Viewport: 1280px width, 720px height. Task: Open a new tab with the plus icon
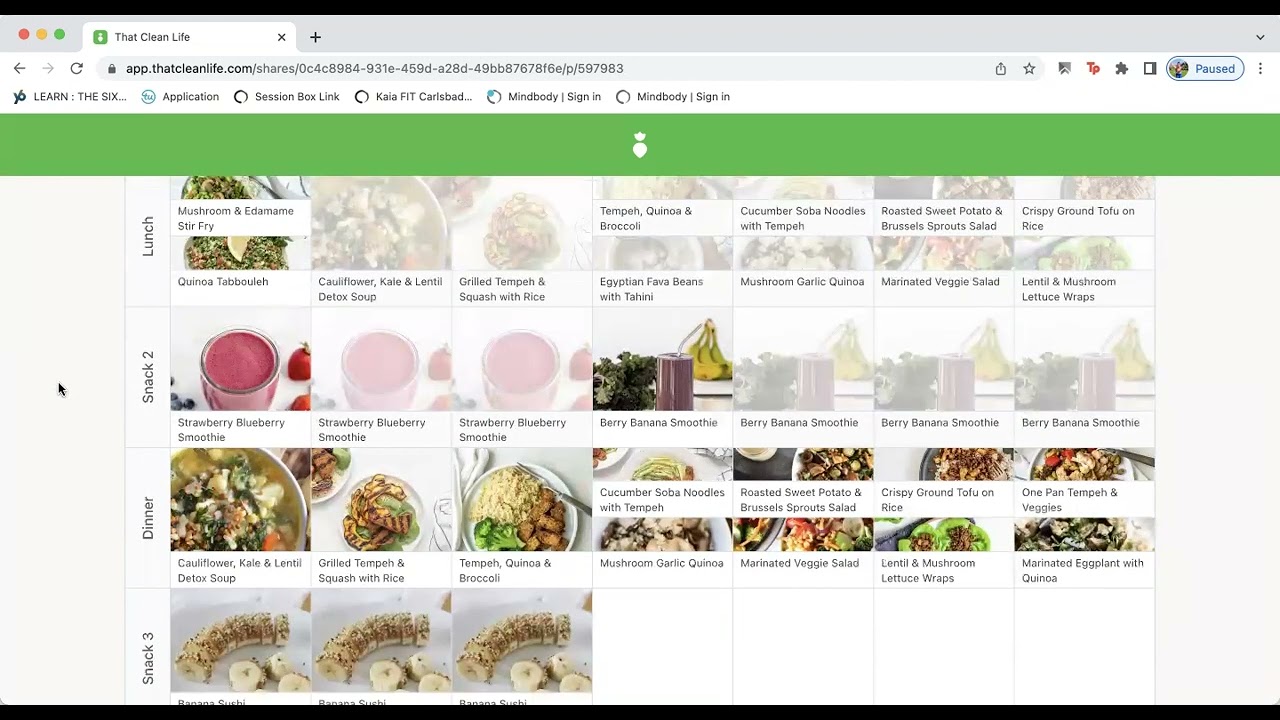[x=315, y=37]
